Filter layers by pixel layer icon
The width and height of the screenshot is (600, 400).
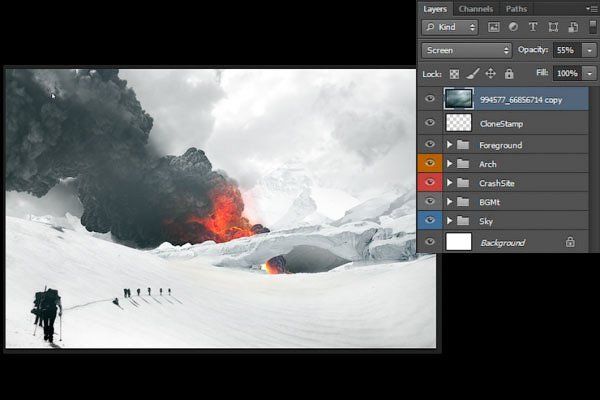click(494, 27)
